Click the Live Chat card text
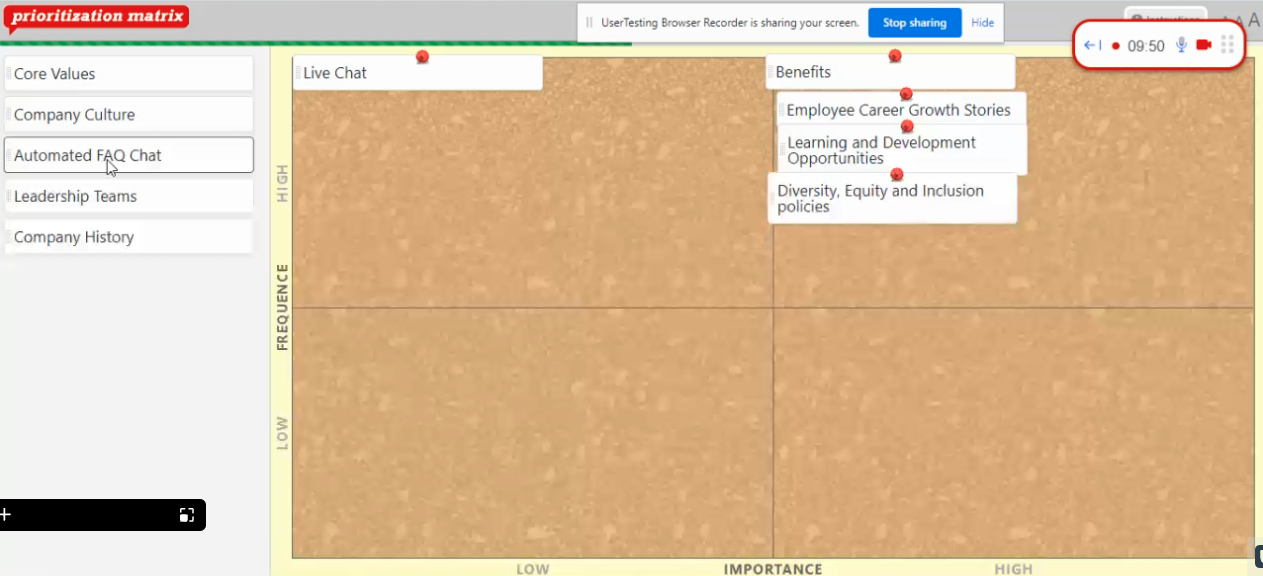Screen dimensions: 1263x576 tap(335, 72)
